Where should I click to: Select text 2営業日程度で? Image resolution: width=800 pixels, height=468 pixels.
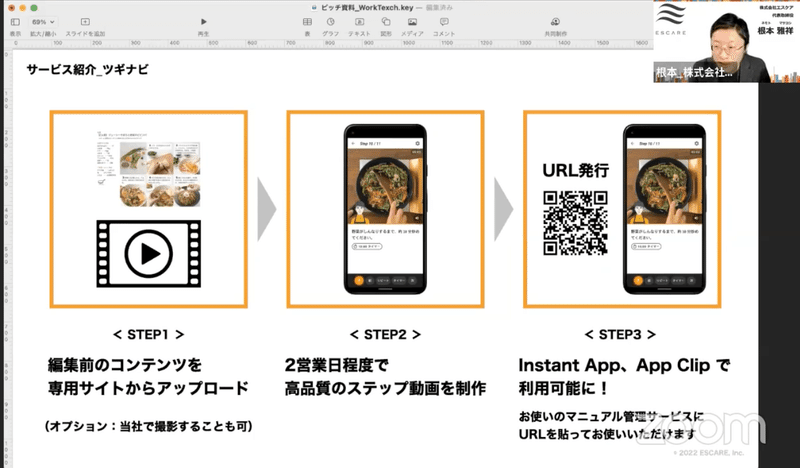coord(337,365)
